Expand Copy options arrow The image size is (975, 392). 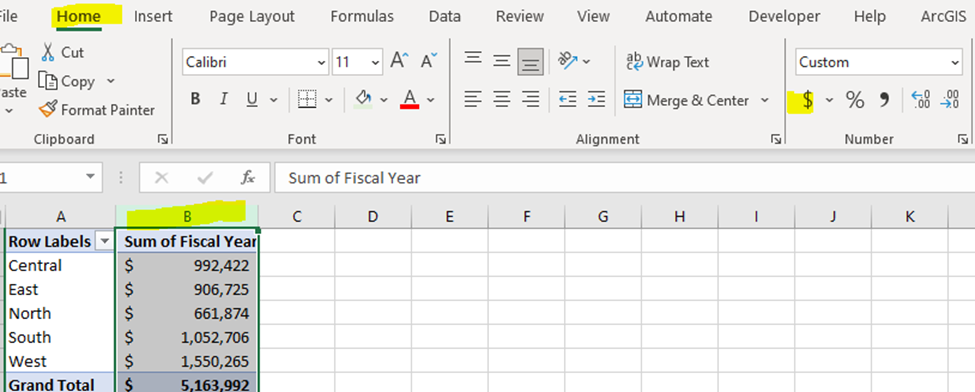(111, 81)
